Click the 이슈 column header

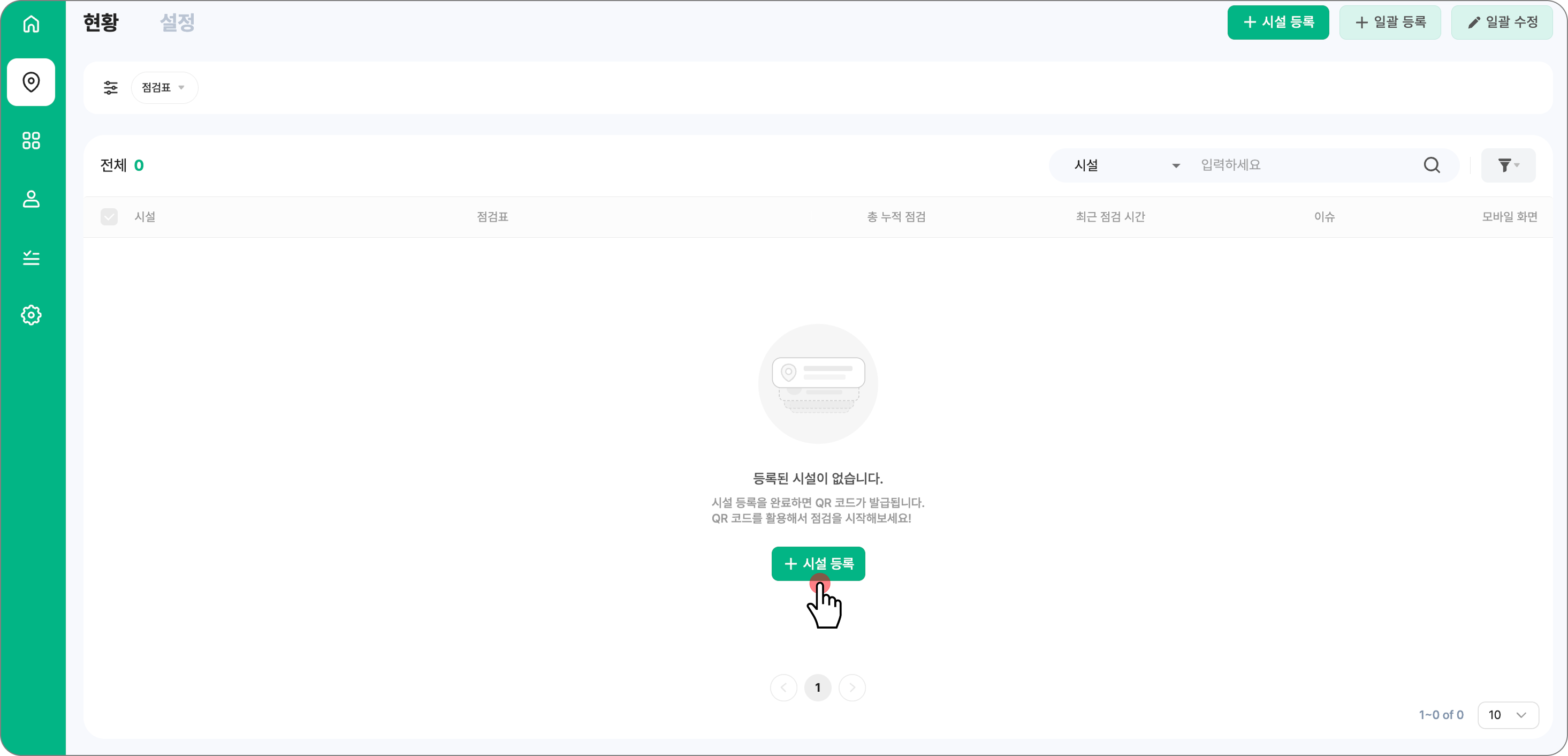pos(1325,217)
